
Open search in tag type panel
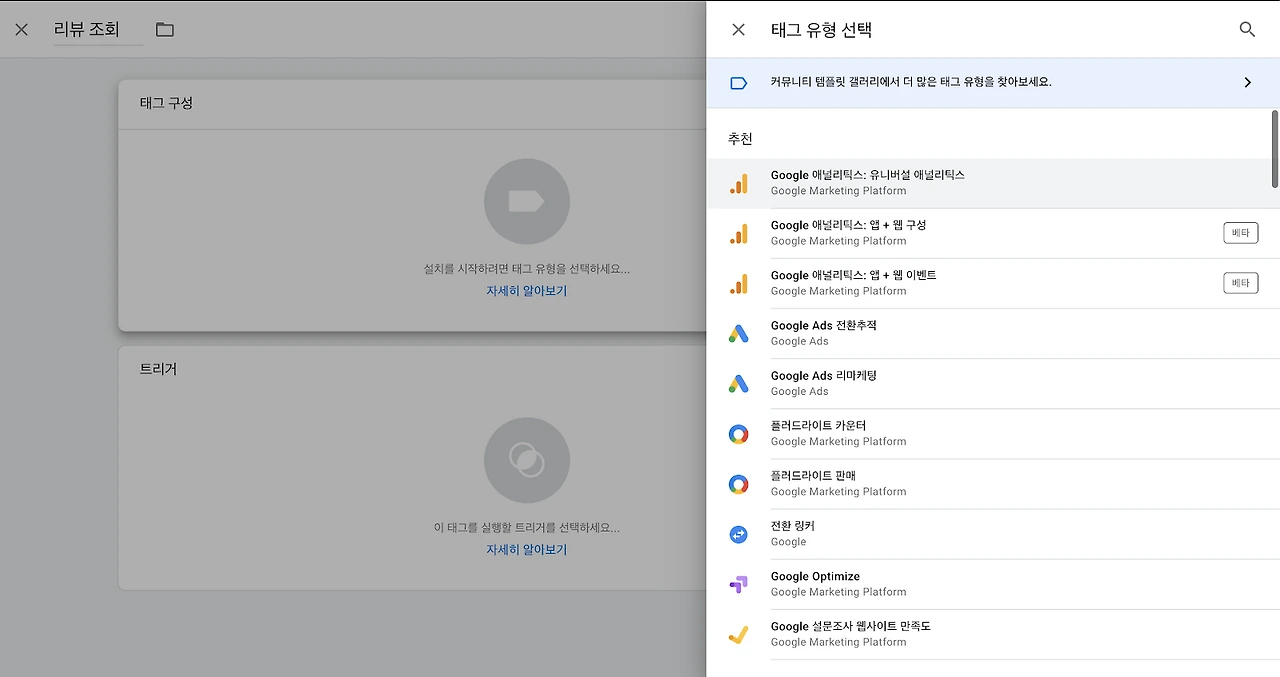tap(1247, 30)
